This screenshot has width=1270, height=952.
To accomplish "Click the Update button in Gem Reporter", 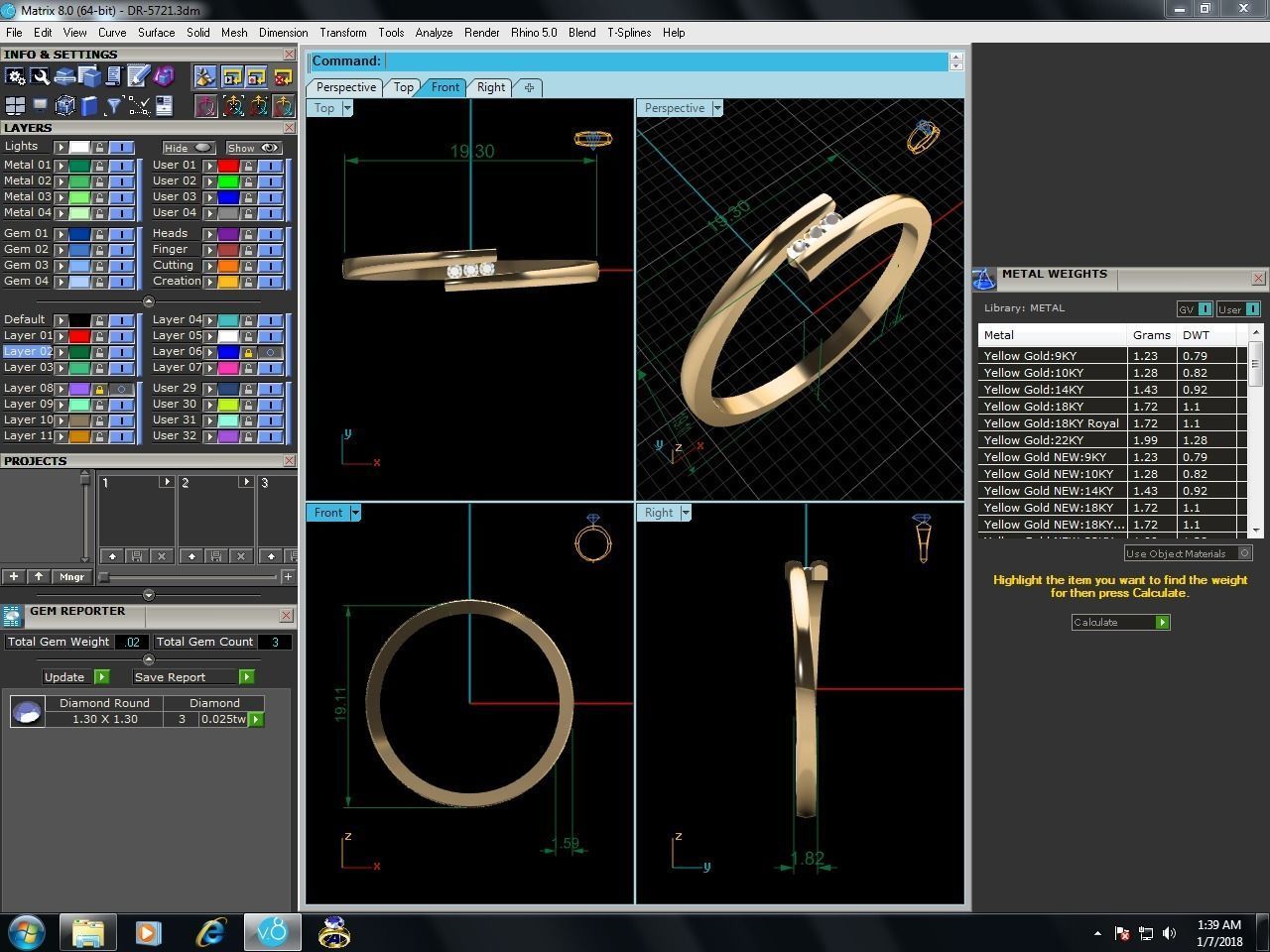I will pos(75,677).
